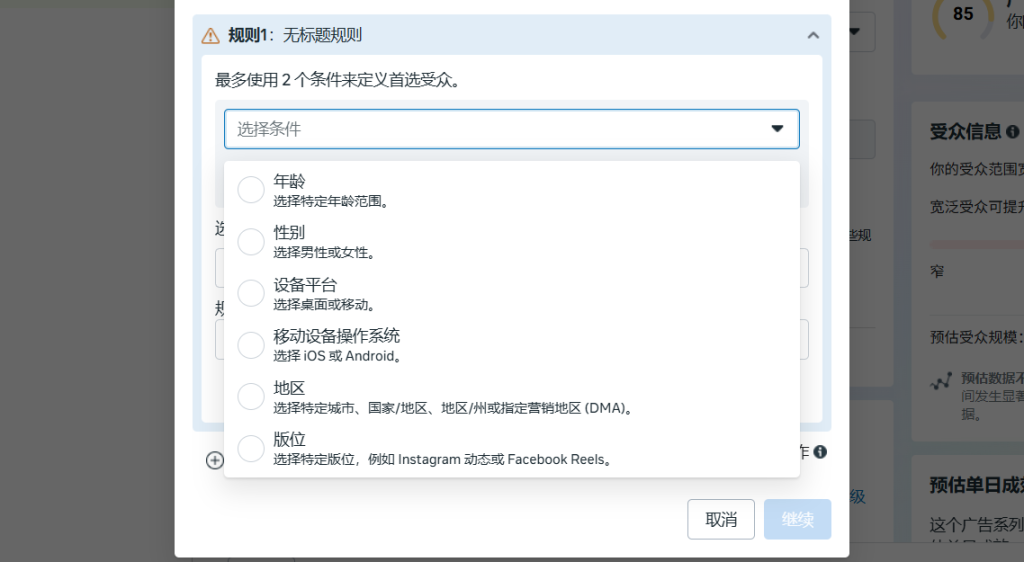Click the 取消 button
The width and height of the screenshot is (1024, 562).
click(721, 520)
